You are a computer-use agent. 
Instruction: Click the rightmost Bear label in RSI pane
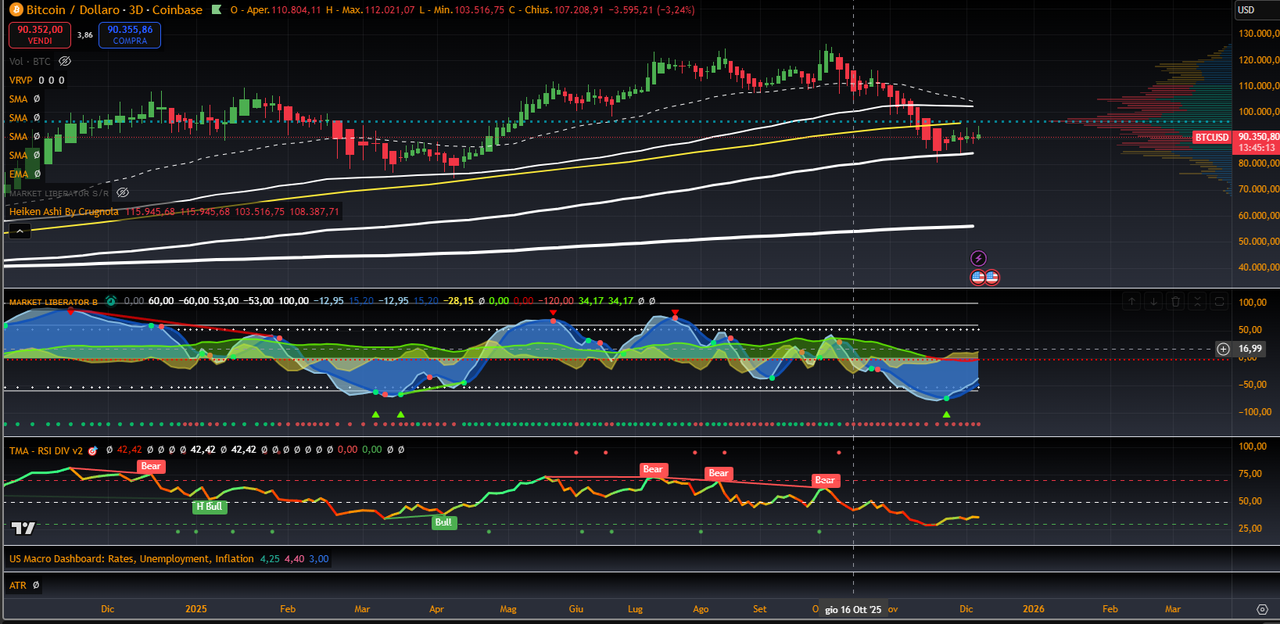826,480
